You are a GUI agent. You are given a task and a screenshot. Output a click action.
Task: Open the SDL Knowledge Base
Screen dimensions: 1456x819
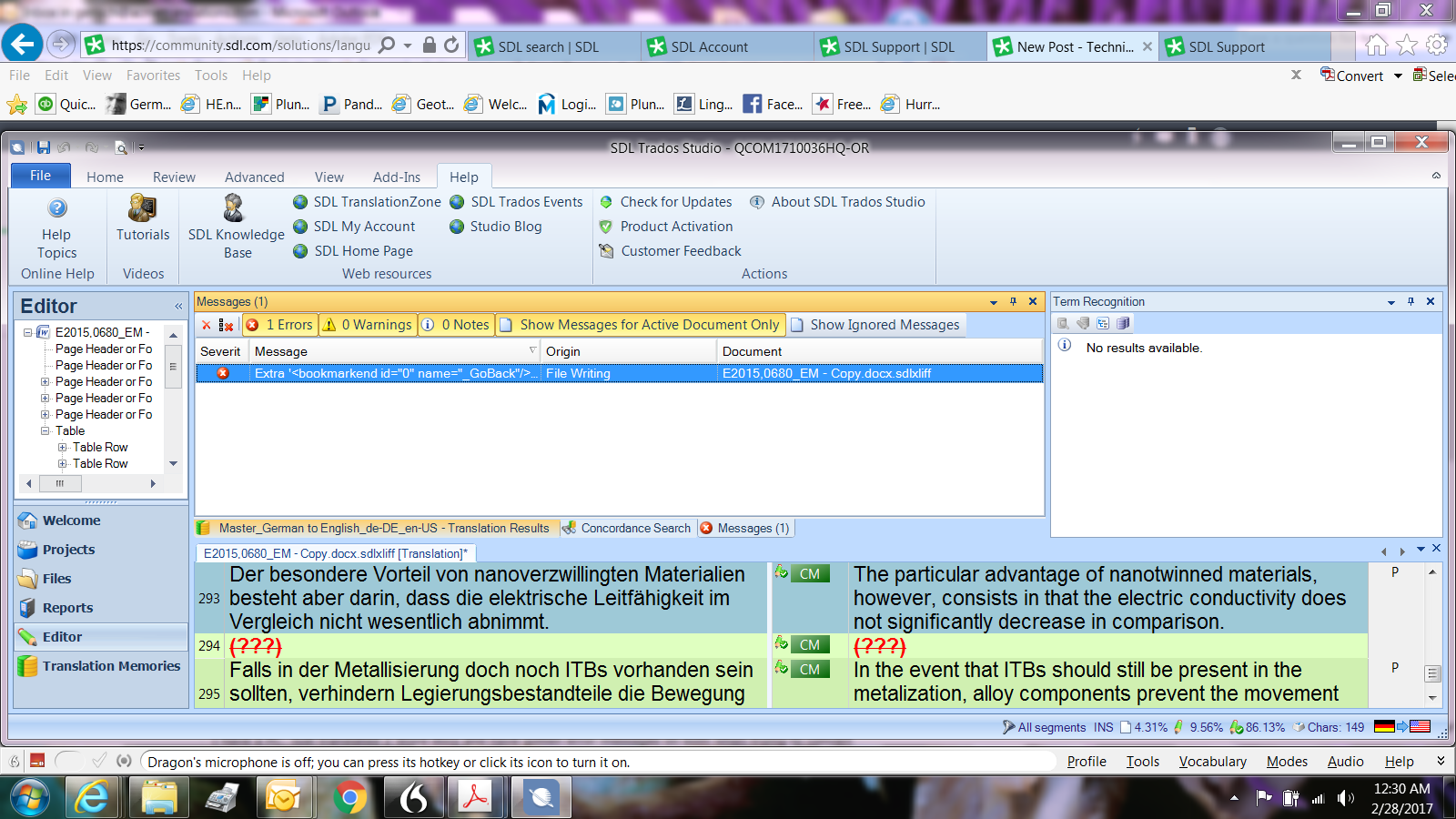coord(236,227)
